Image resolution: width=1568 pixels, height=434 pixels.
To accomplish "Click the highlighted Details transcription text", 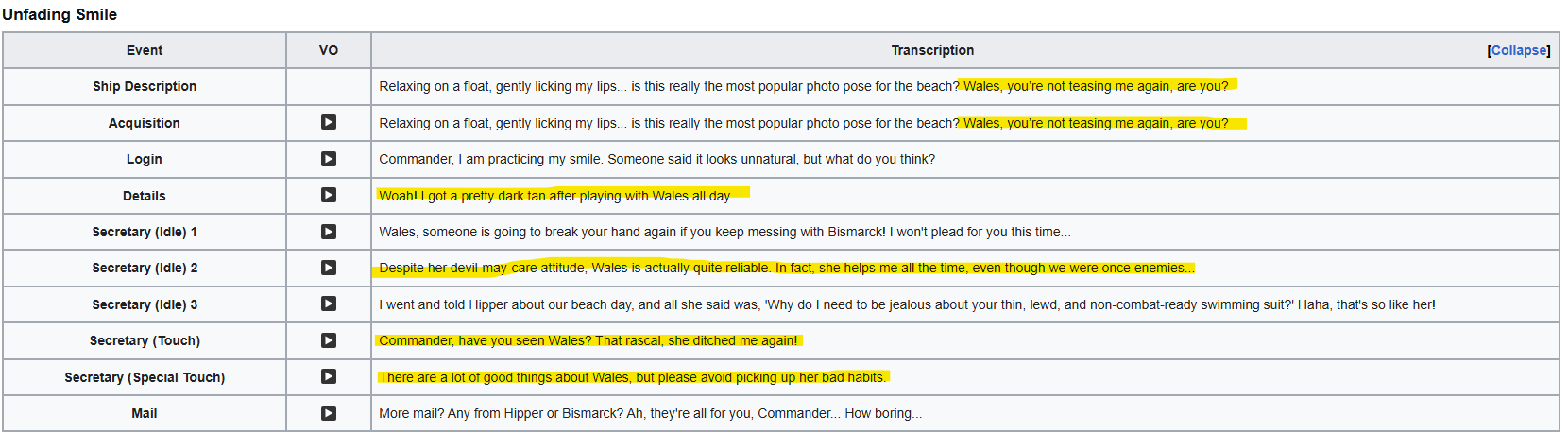I will click(x=559, y=196).
